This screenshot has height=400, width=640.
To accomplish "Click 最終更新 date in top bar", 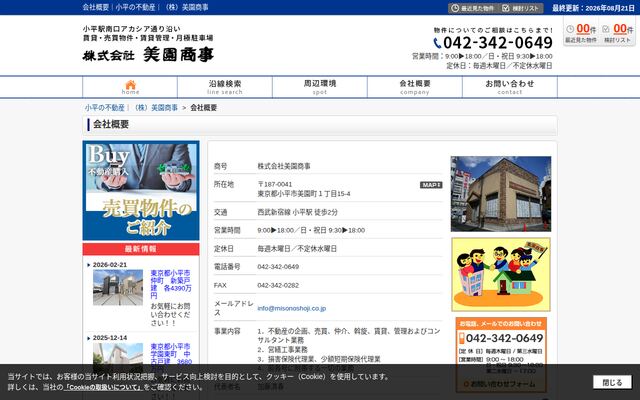I will (593, 8).
